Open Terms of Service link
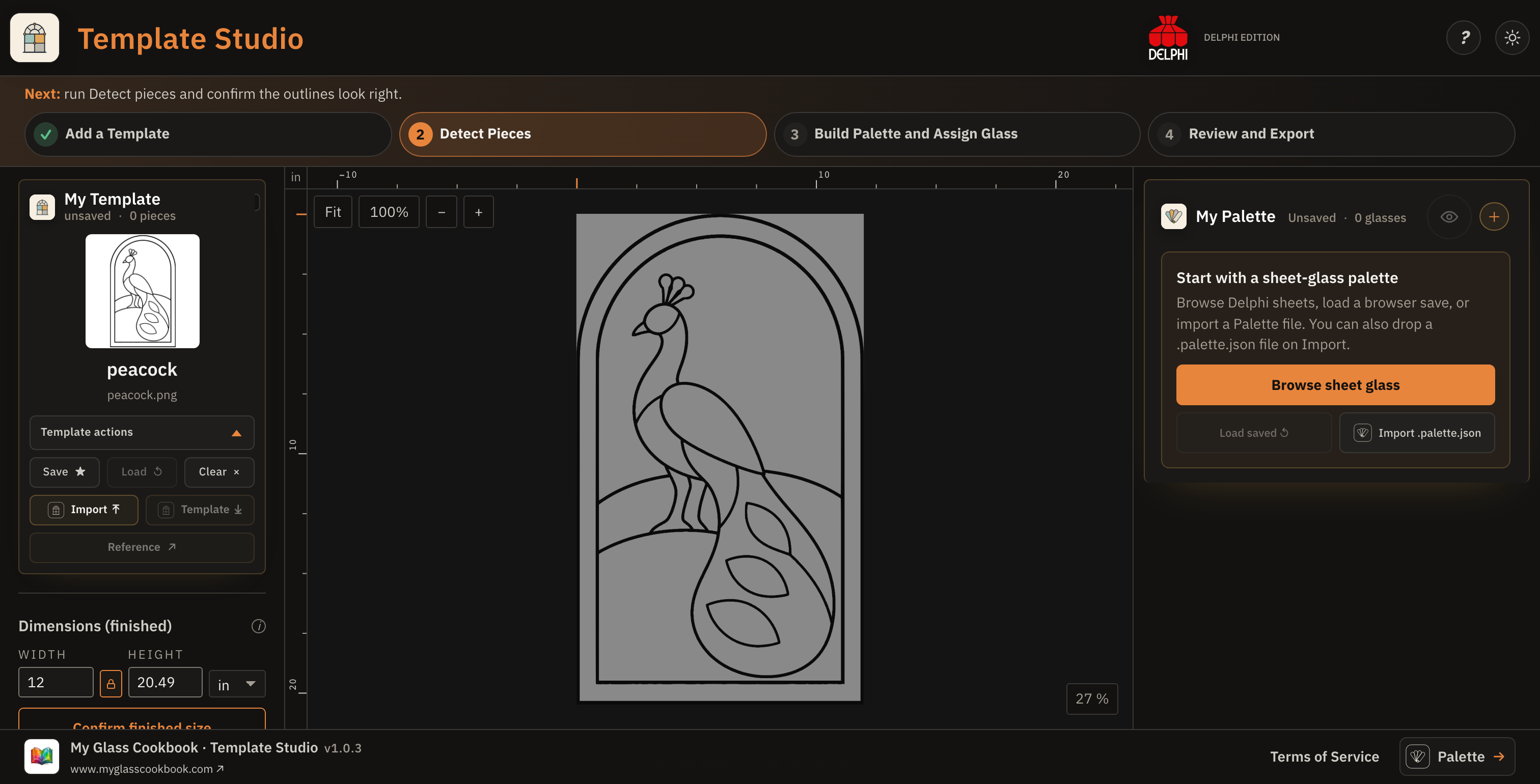This screenshot has width=1540, height=784. pos(1324,757)
